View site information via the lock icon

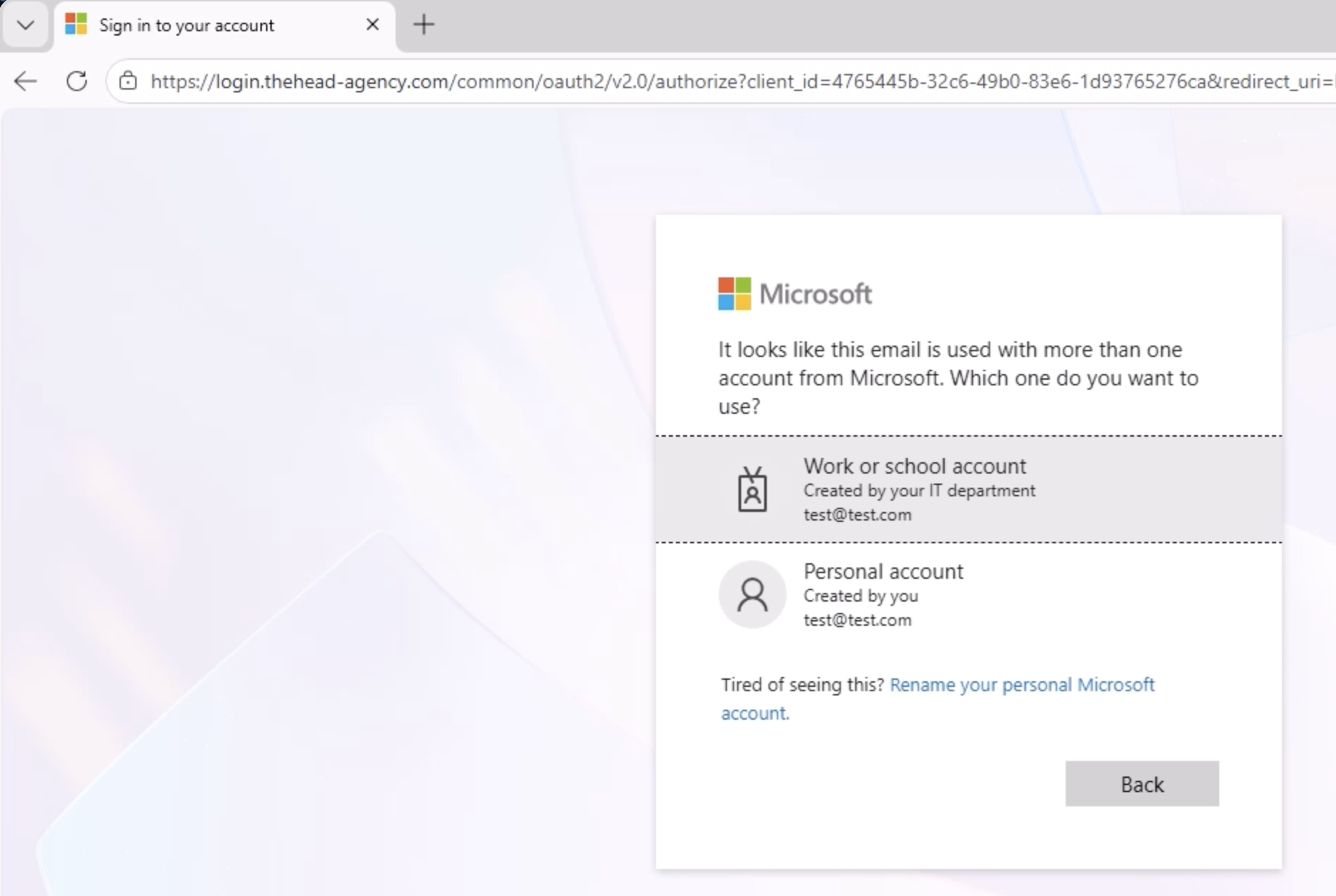tap(128, 81)
